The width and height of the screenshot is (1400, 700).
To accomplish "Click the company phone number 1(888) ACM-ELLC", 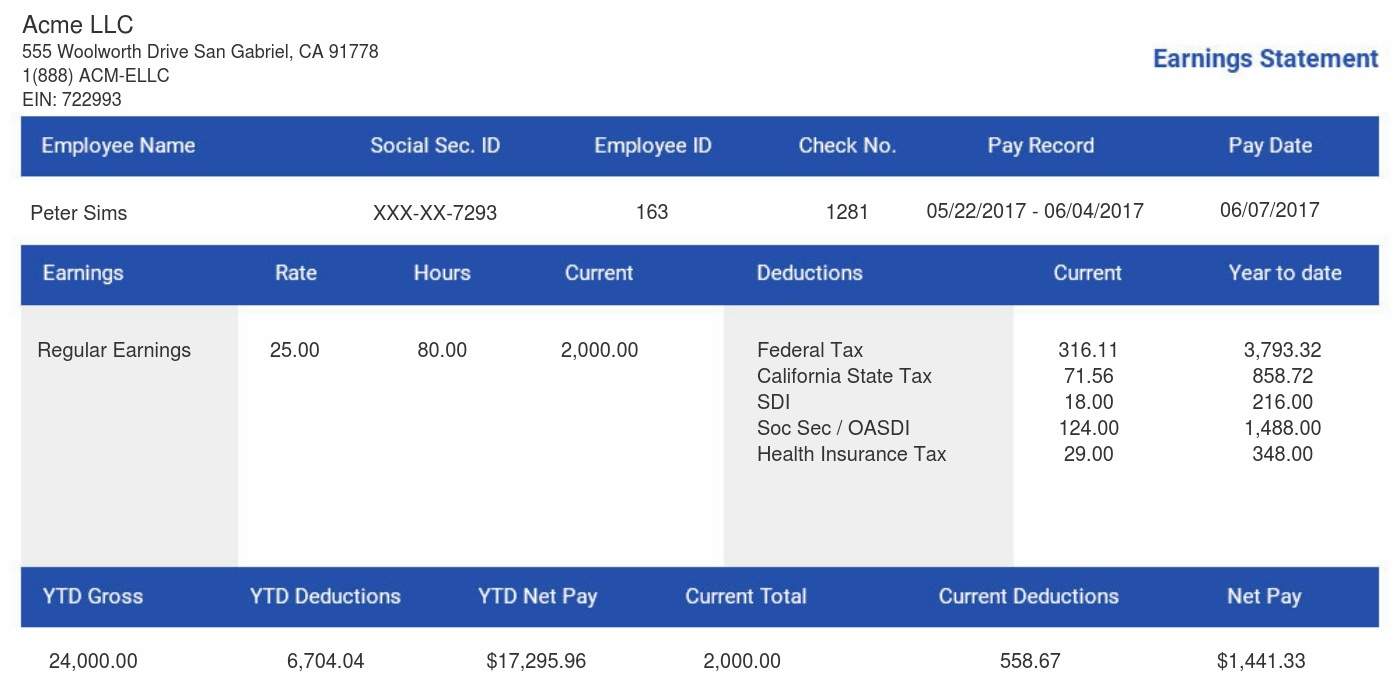I will [95, 75].
